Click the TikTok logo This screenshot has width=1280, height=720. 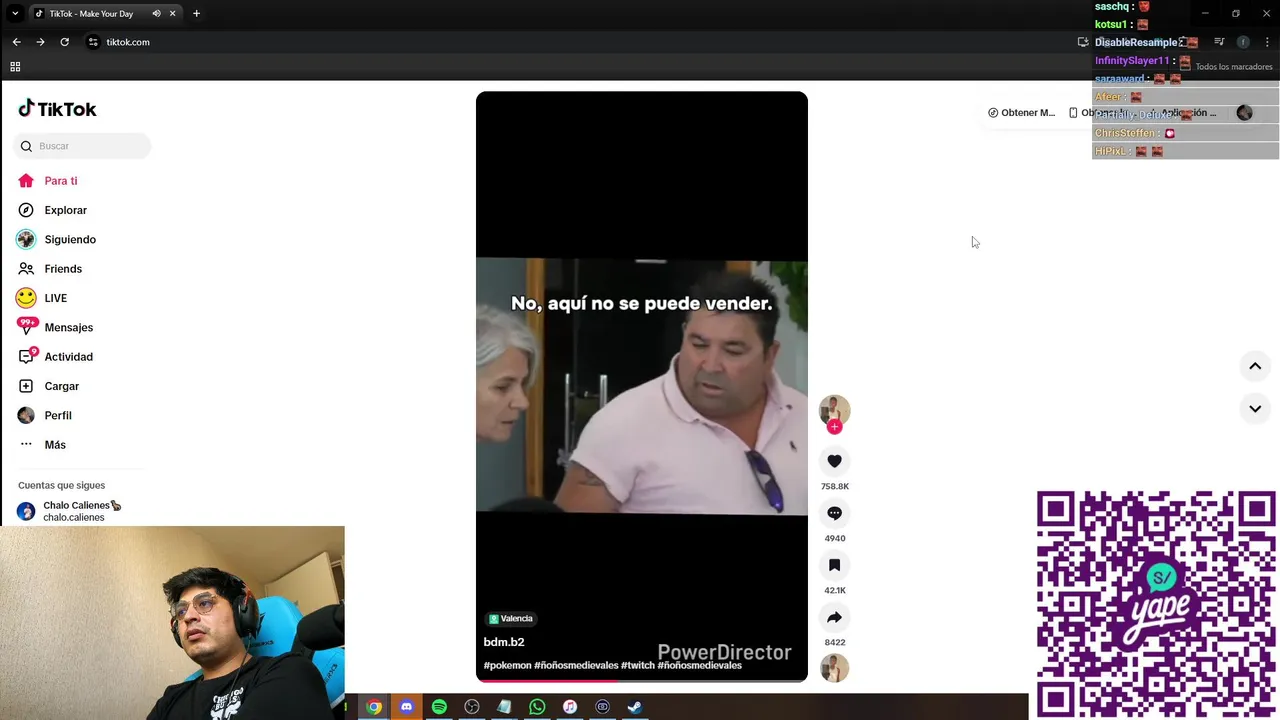click(57, 109)
